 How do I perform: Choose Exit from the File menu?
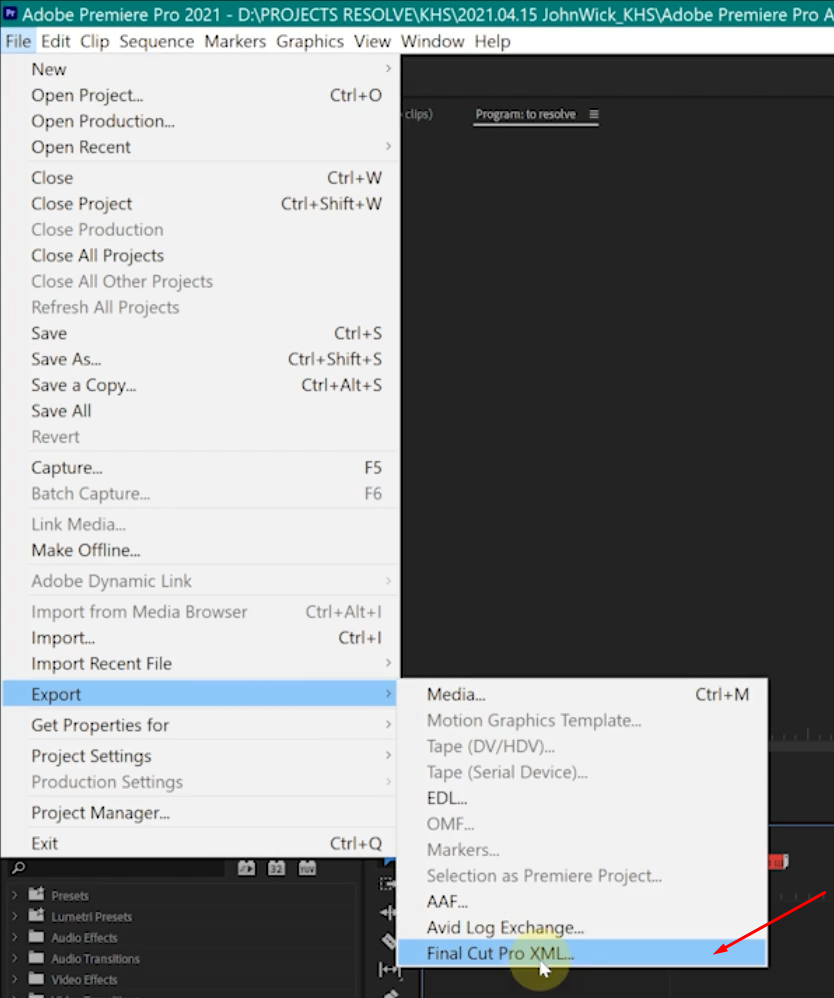200,843
